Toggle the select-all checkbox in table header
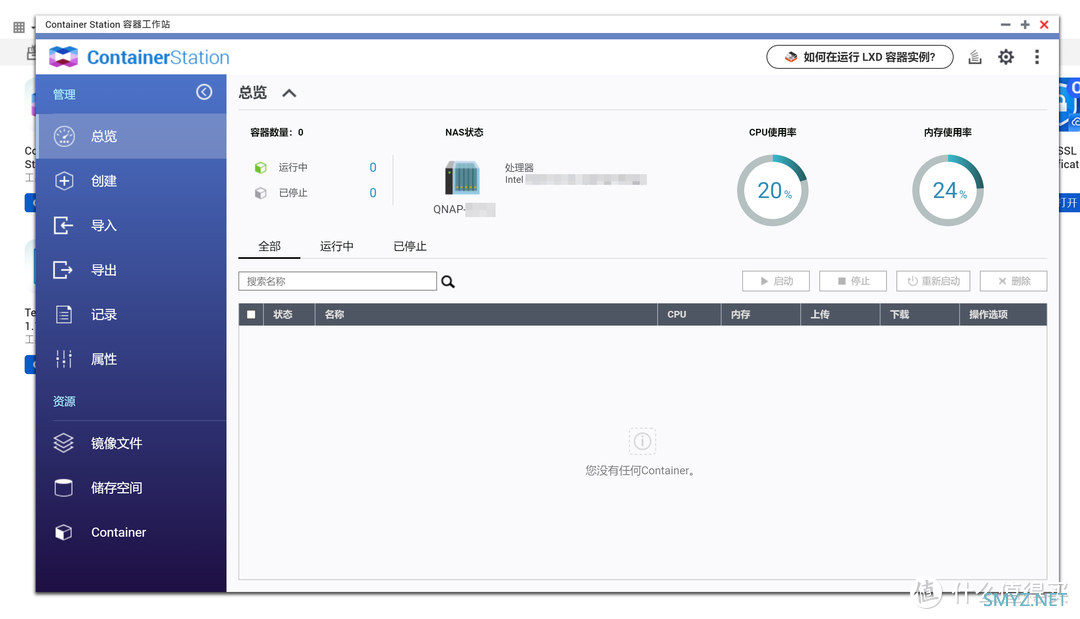Image resolution: width=1080 pixels, height=619 pixels. (251, 315)
